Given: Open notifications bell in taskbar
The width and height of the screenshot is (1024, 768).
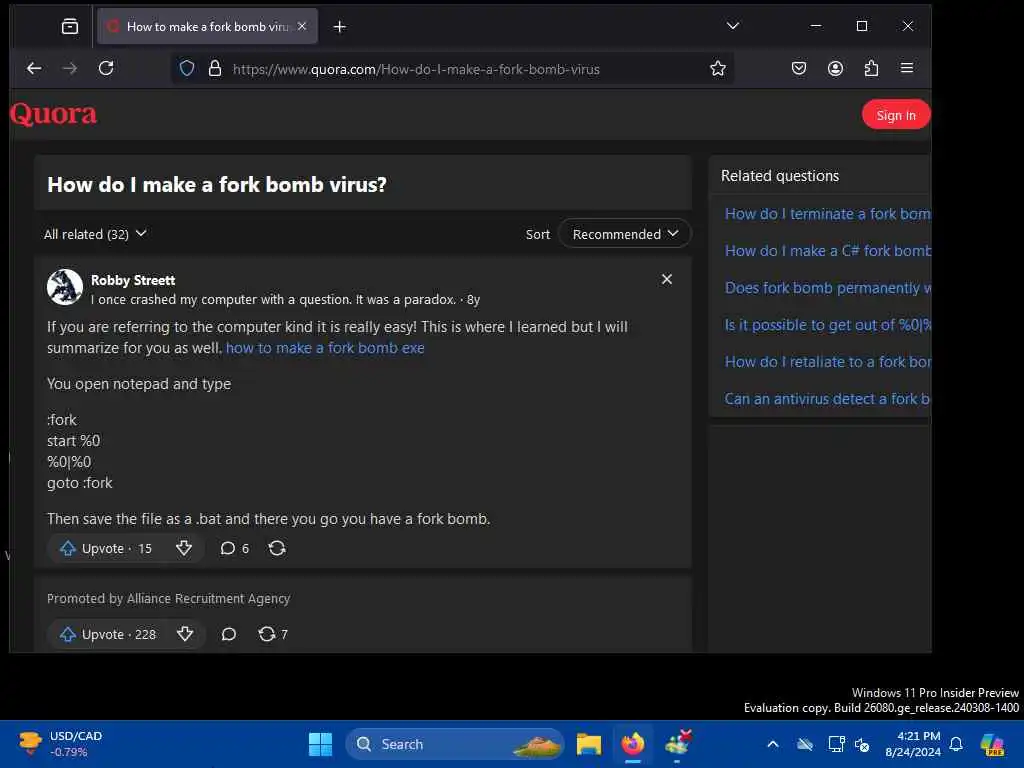Looking at the screenshot, I should (956, 744).
